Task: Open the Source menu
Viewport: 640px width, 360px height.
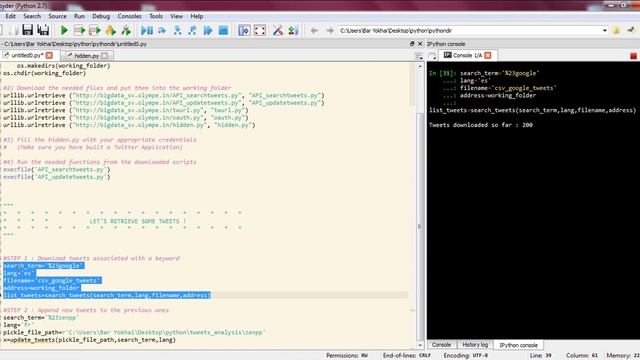Action: (57, 16)
